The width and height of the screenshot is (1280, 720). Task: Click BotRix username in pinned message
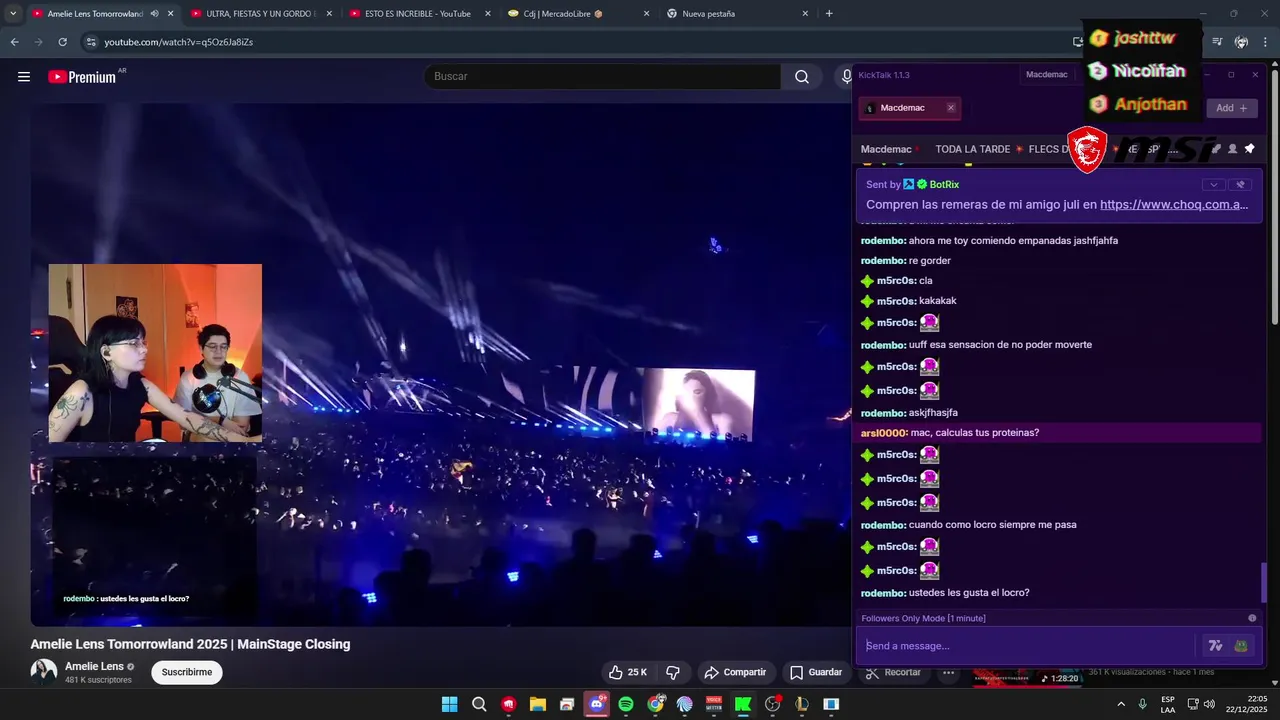click(944, 185)
